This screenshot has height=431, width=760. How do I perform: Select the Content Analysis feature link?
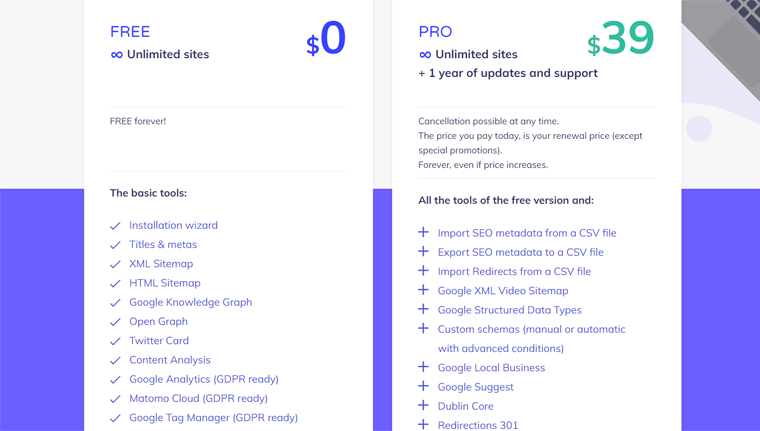[x=170, y=360]
